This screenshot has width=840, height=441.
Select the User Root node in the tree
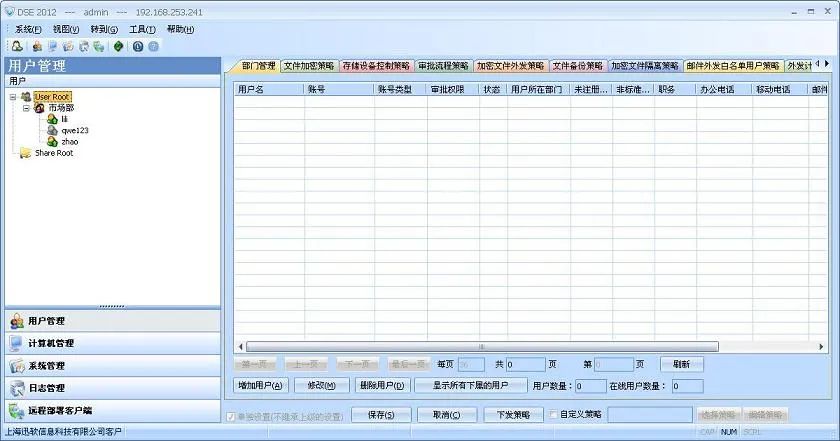(x=52, y=96)
